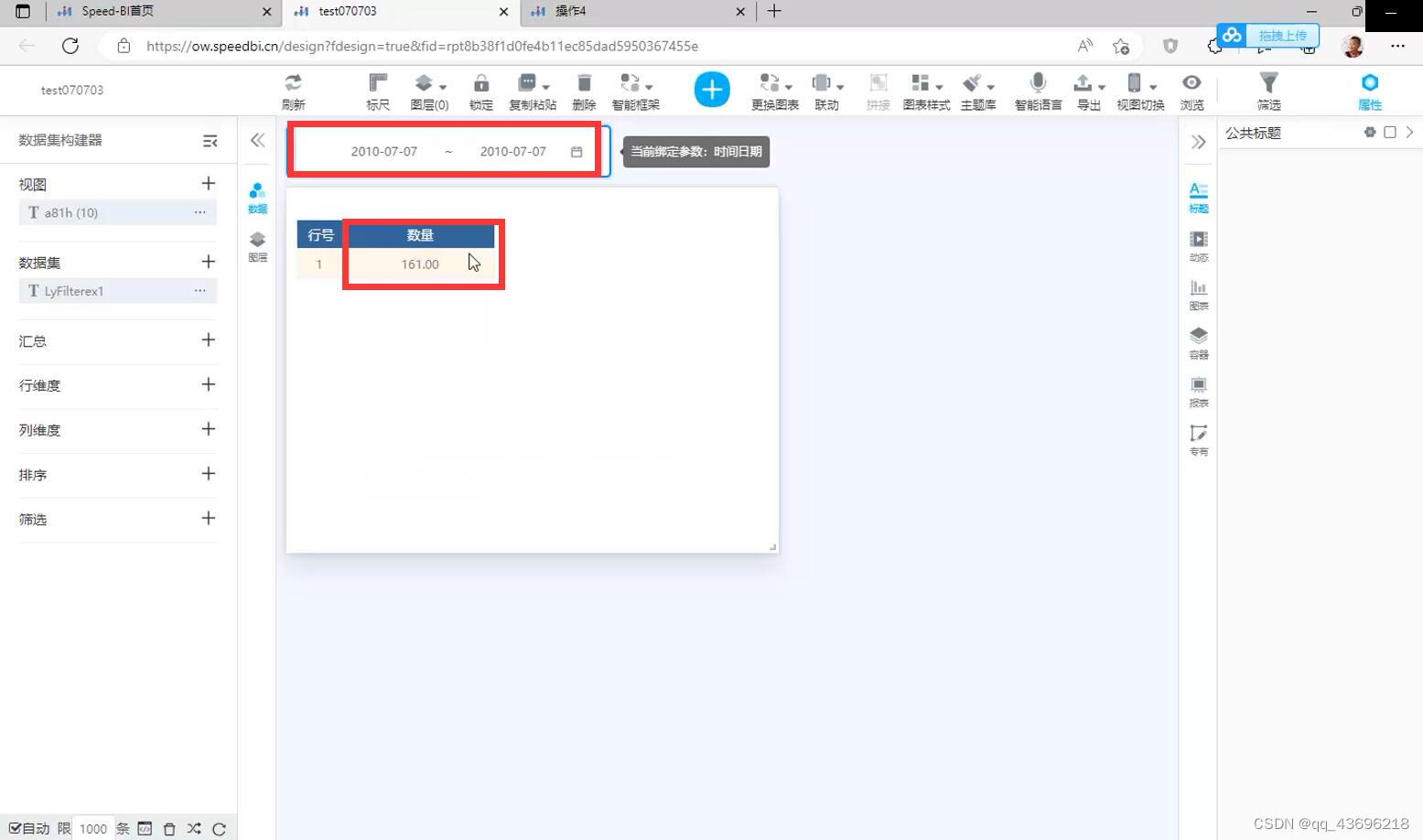Viewport: 1423px width, 840px height.
Task: Click the browser favorites star icon
Action: pyautogui.click(x=1121, y=46)
